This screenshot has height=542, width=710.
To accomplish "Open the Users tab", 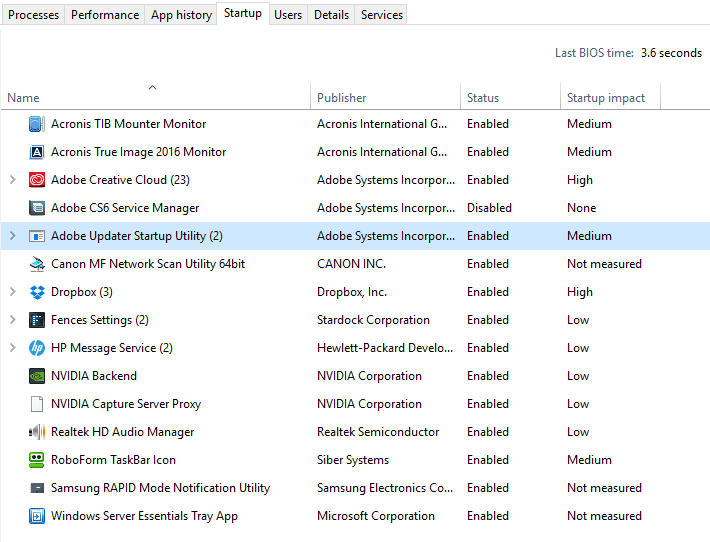I will 288,15.
